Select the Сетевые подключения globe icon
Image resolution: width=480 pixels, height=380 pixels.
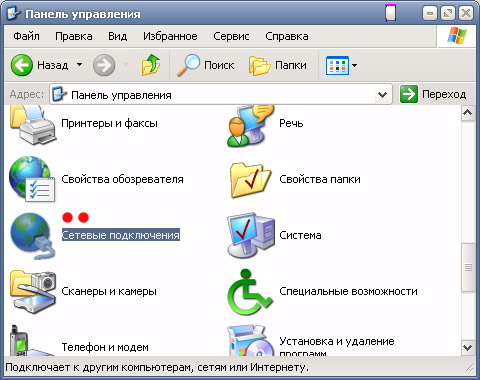coord(32,236)
